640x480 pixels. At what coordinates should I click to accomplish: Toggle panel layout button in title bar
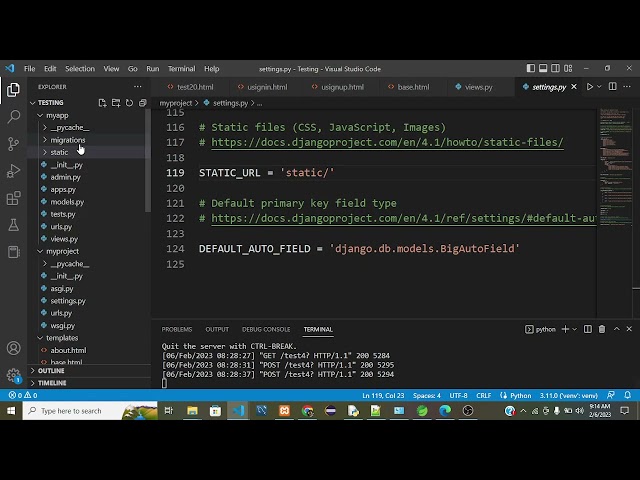pyautogui.click(x=543, y=68)
